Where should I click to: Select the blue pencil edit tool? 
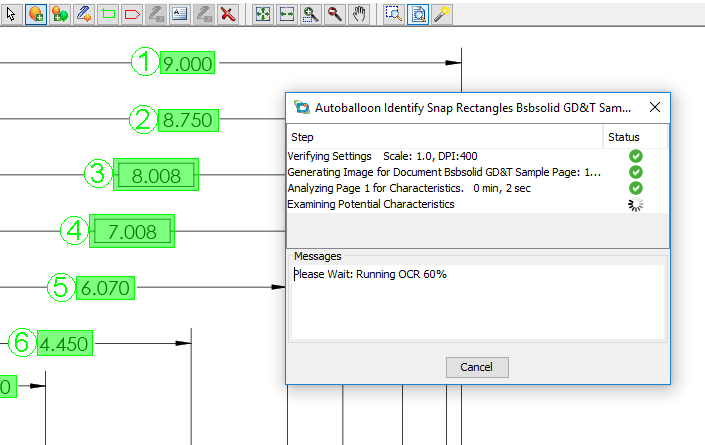click(x=84, y=14)
